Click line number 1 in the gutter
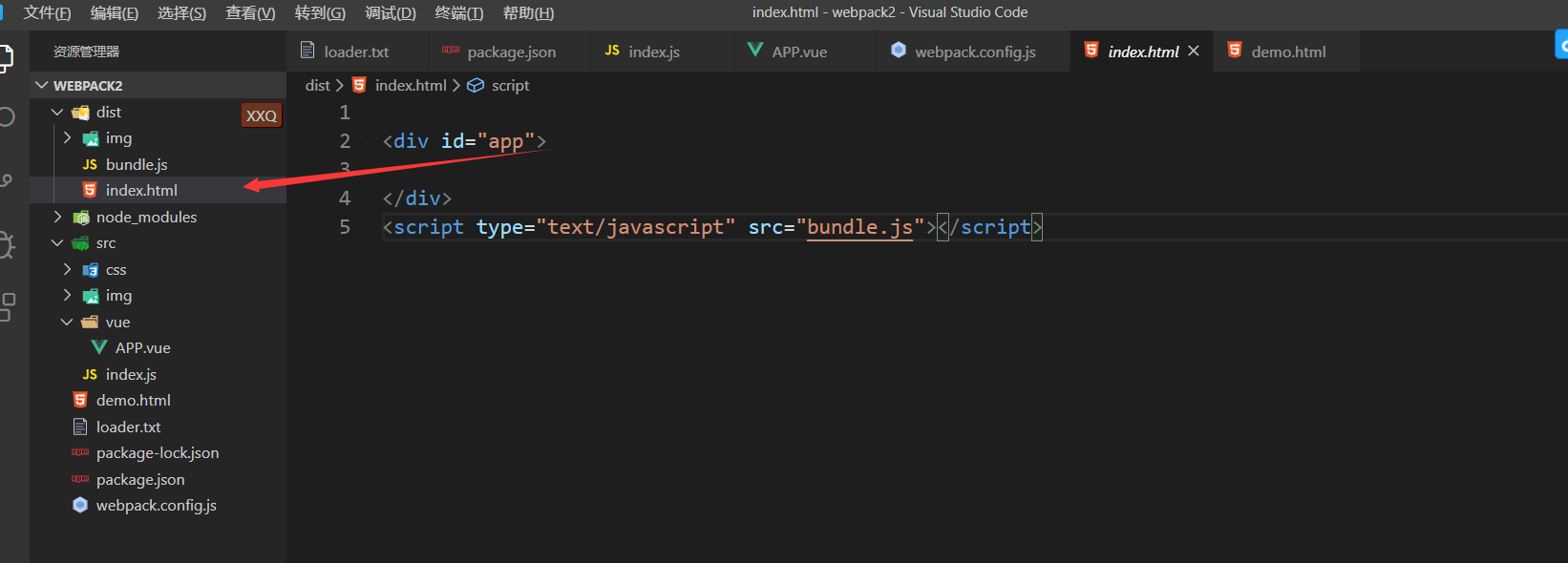The image size is (1568, 563). tap(345, 113)
